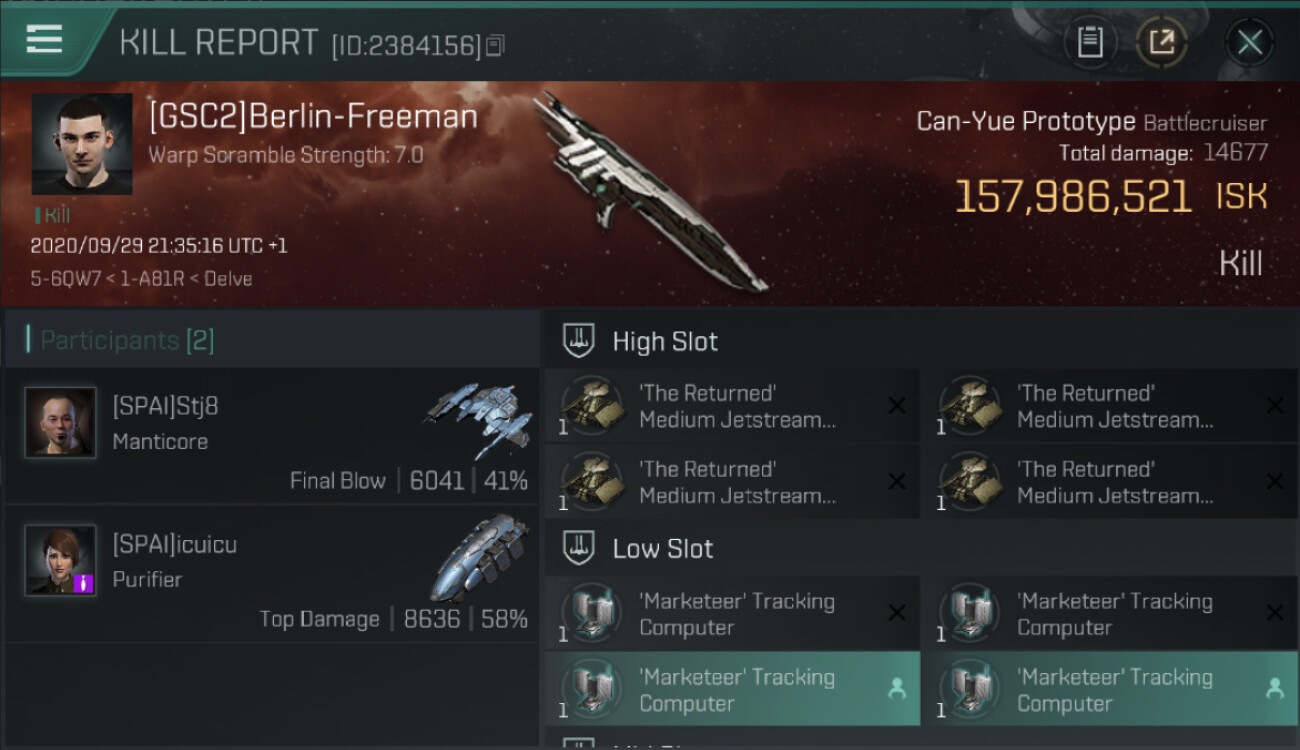View Berlin-Freeman pilot portrait

pos(82,144)
